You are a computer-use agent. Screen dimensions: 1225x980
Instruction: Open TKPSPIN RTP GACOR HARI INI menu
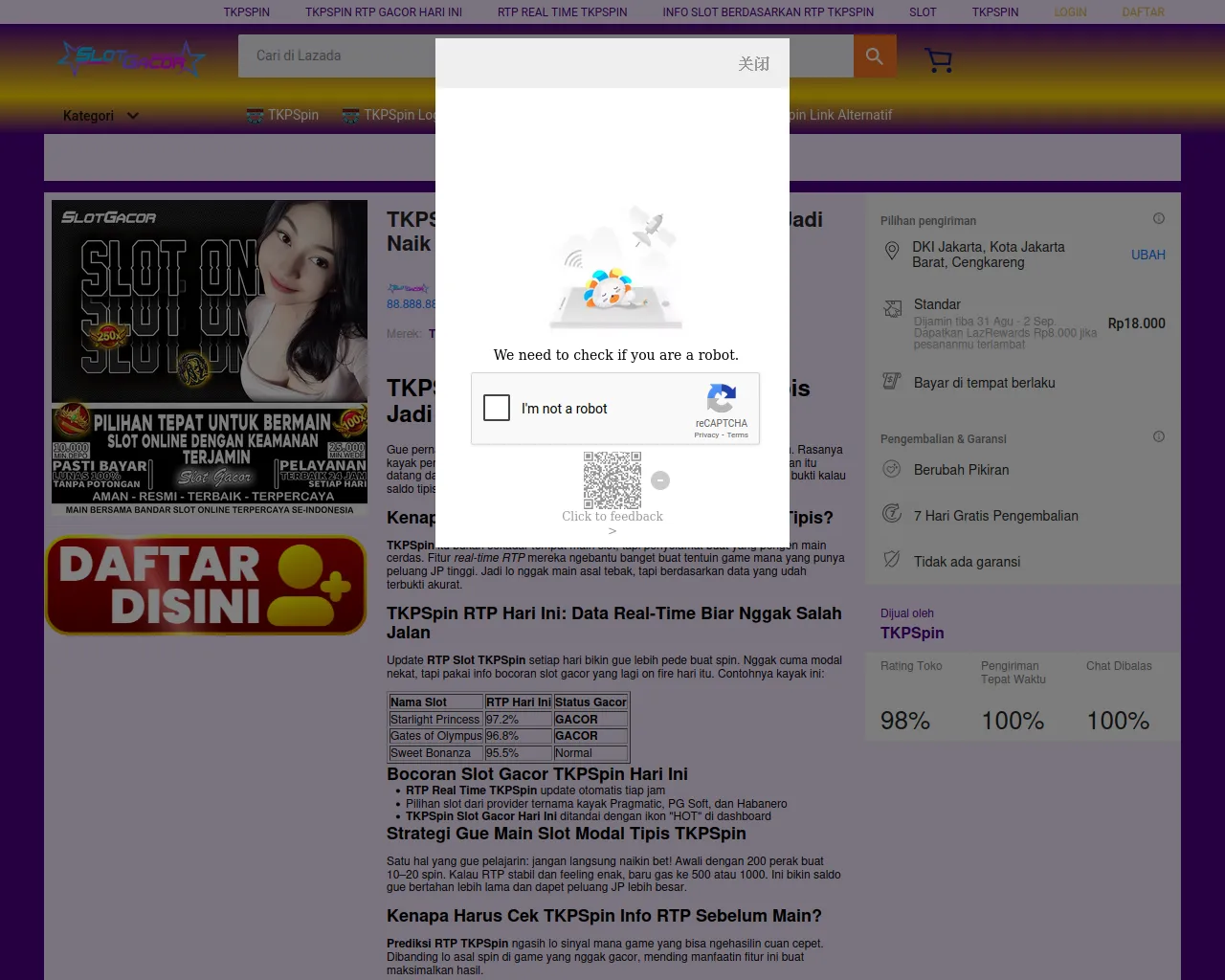[384, 12]
